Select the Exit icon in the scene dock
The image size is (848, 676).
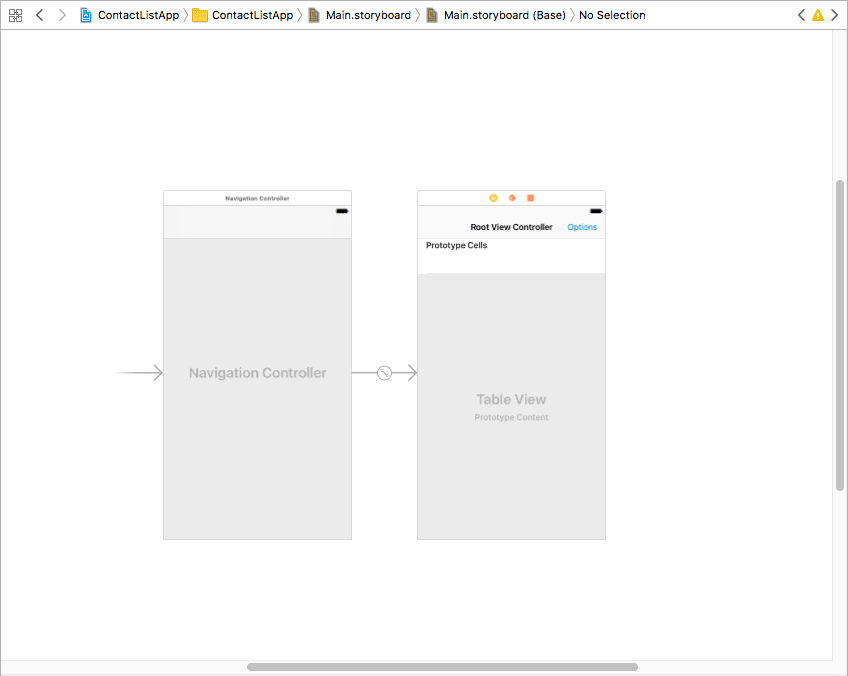click(530, 198)
